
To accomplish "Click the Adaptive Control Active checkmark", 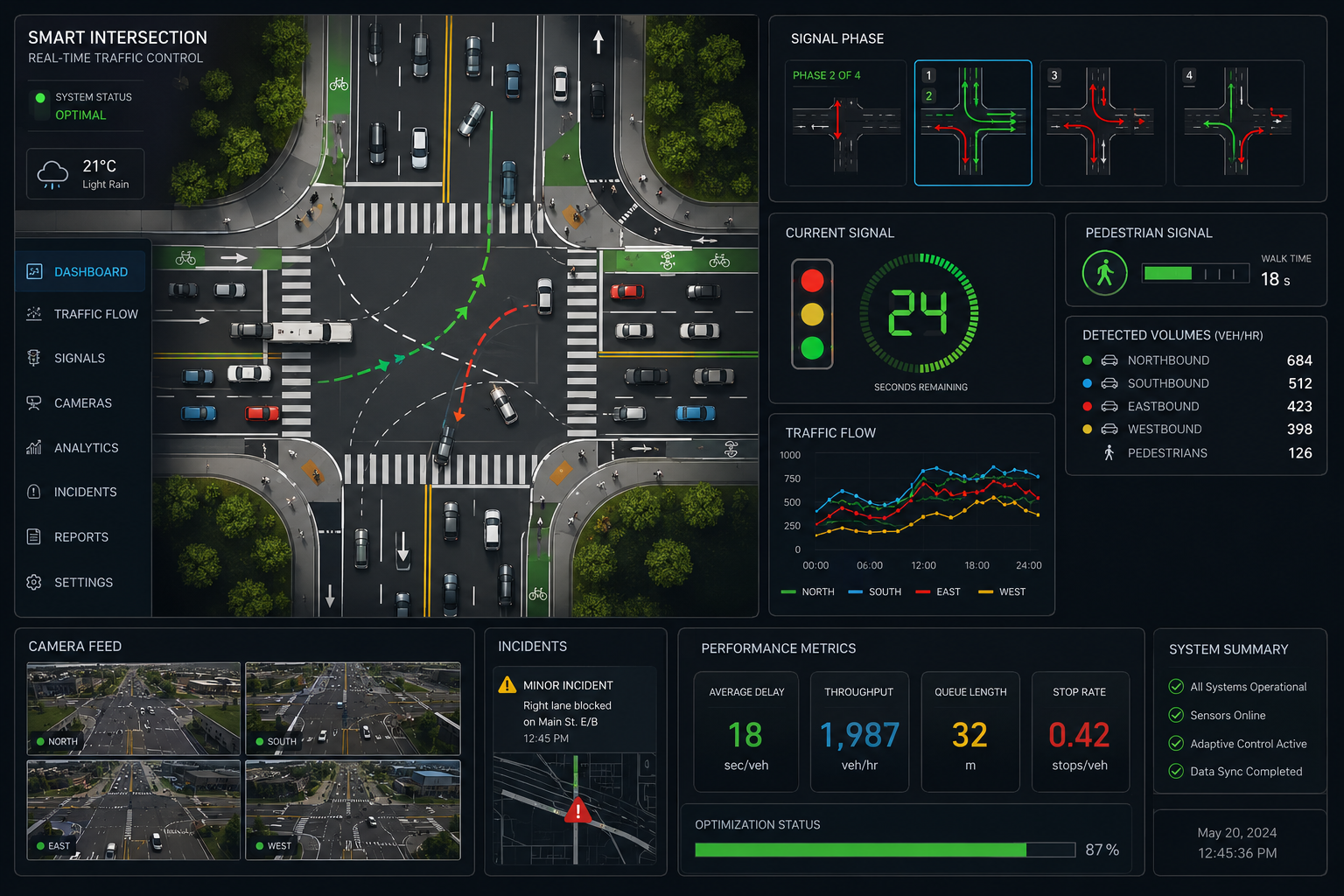I will 1176,744.
